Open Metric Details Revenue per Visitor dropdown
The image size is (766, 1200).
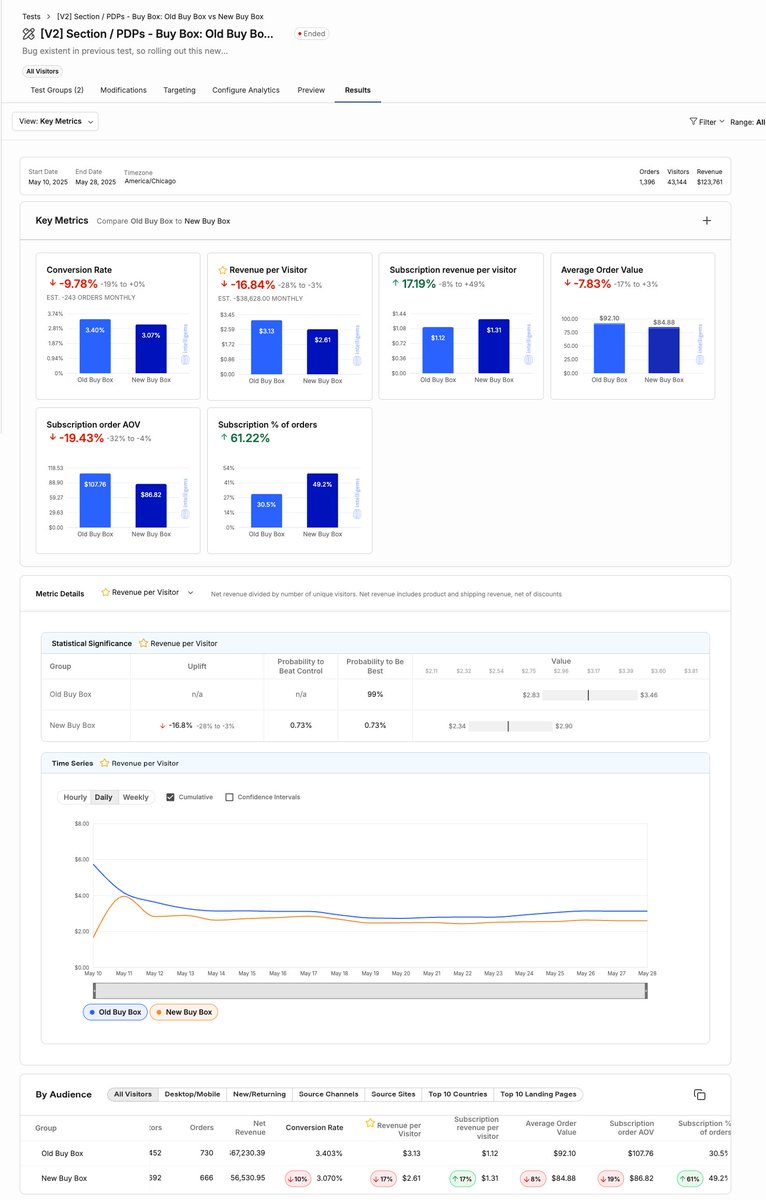[x=147, y=593]
